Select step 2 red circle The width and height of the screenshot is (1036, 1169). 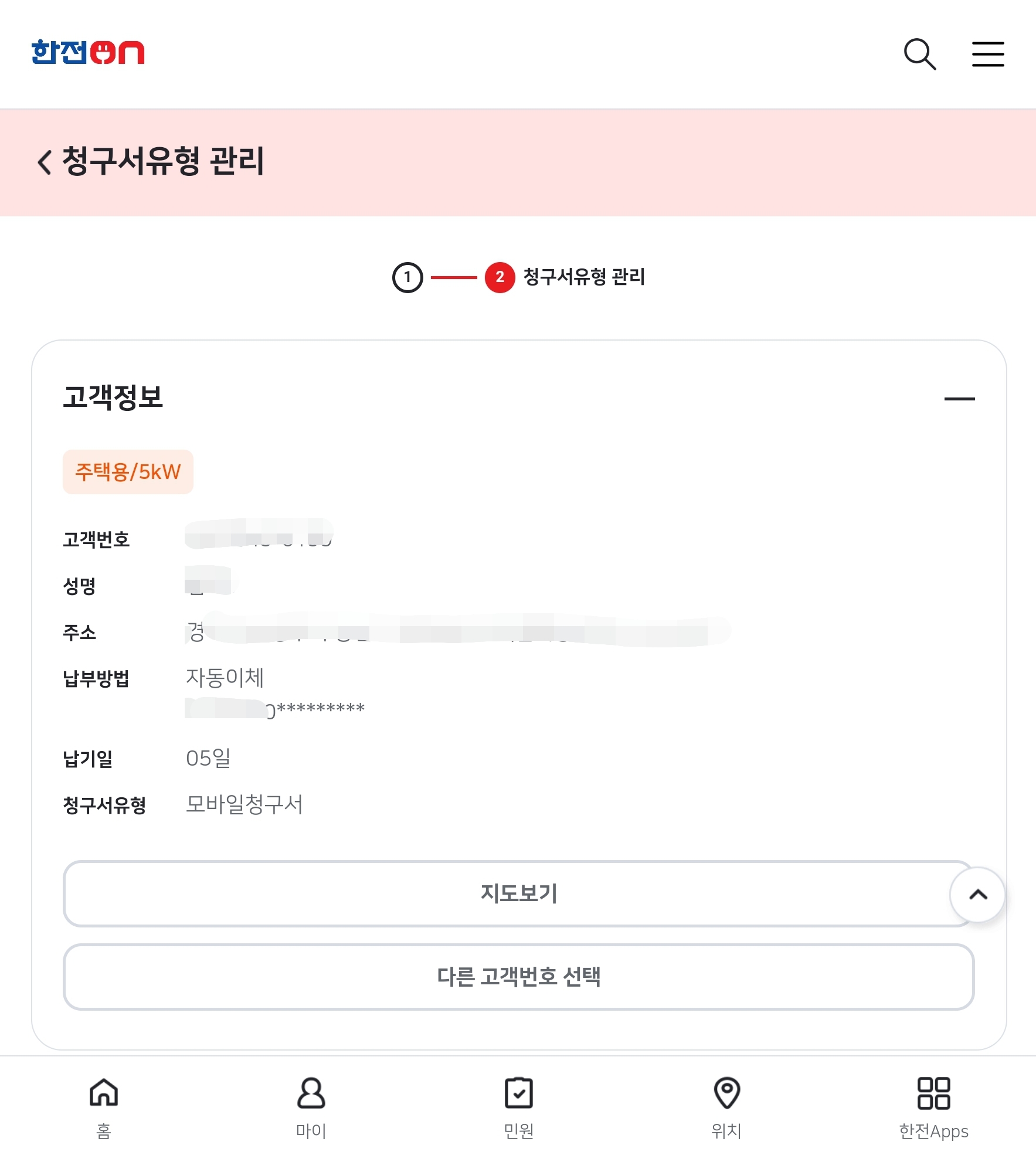point(500,277)
